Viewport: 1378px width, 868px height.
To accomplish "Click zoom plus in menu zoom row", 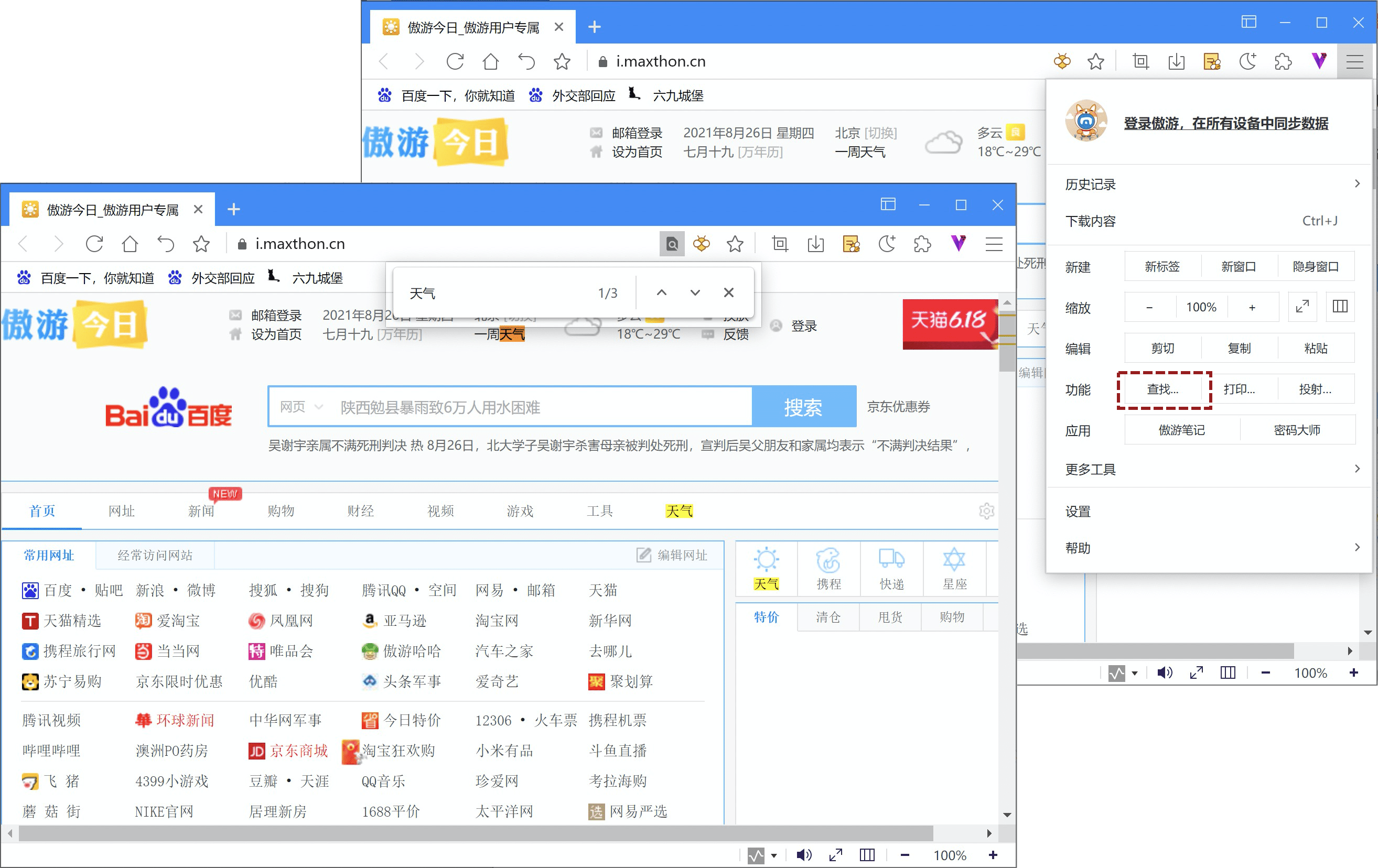I will (x=1252, y=307).
